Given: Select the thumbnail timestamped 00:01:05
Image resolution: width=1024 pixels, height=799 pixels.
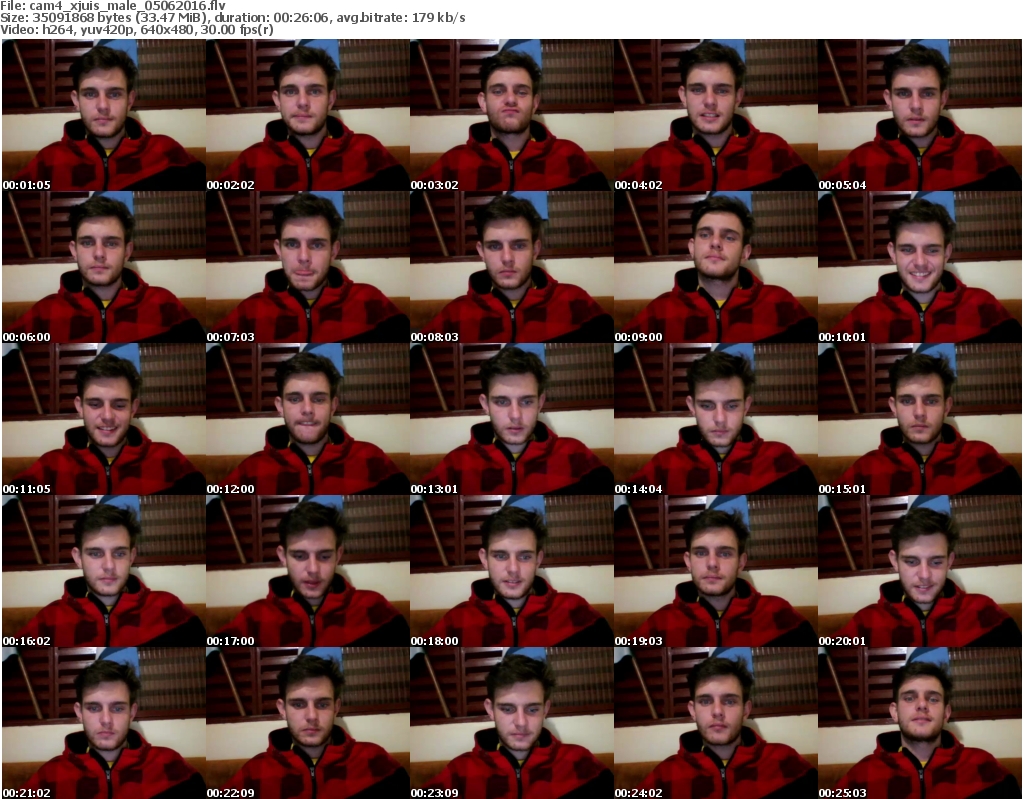Looking at the screenshot, I should (x=104, y=115).
